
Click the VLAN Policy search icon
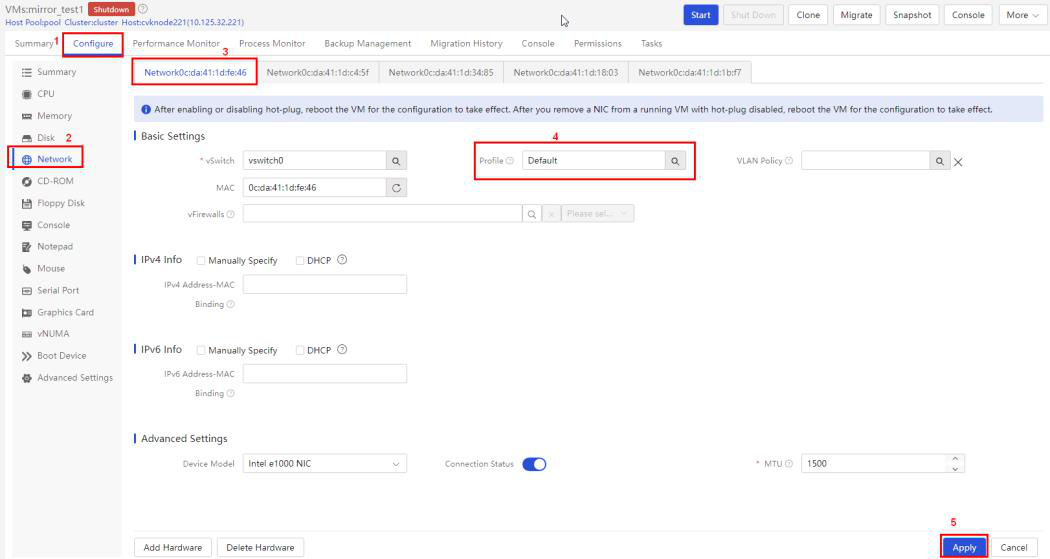pyautogui.click(x=940, y=161)
